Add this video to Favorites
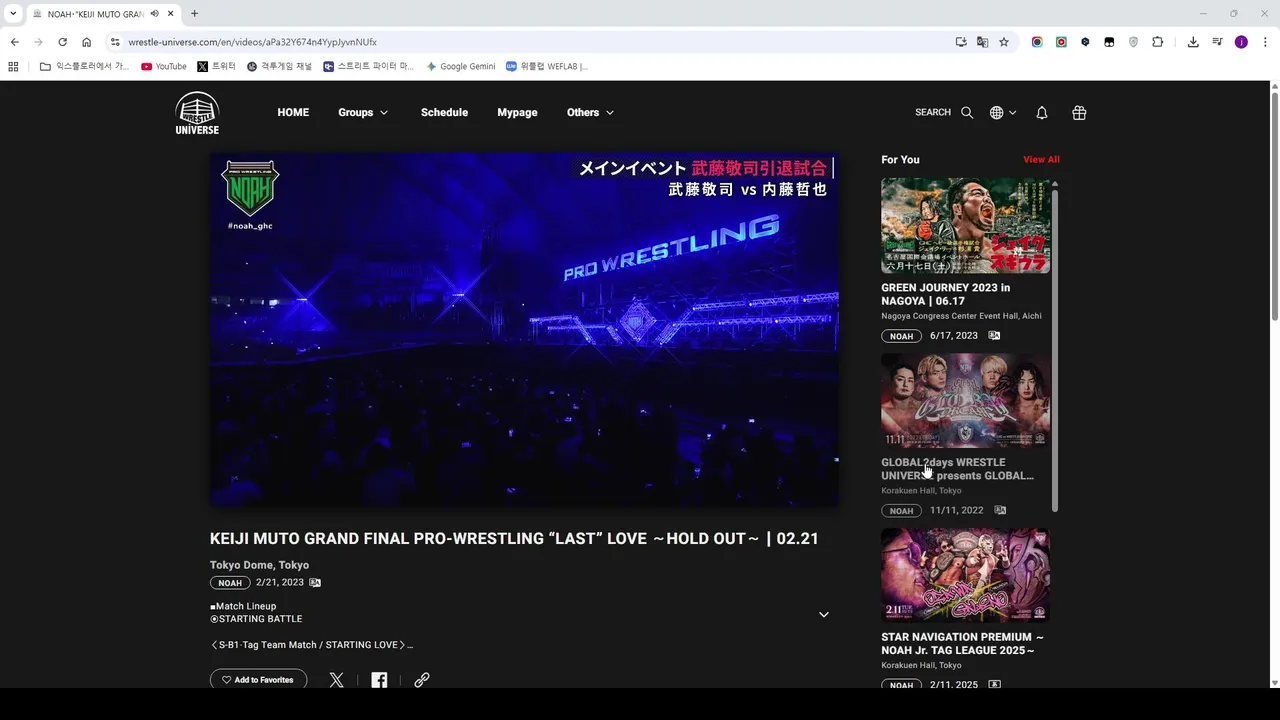This screenshot has height=720, width=1280. click(x=258, y=680)
